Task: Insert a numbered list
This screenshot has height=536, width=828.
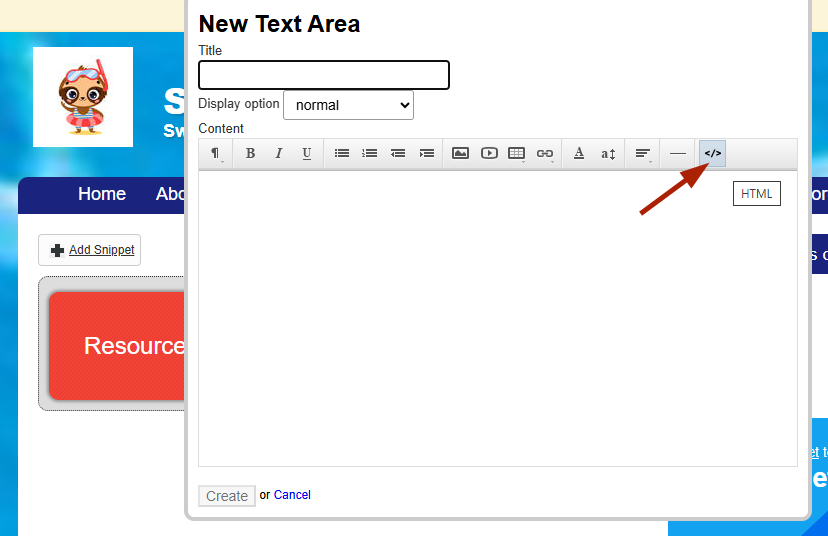Action: (x=370, y=153)
